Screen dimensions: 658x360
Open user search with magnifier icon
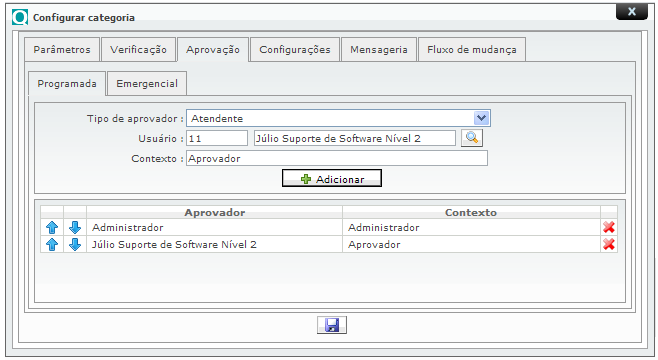[472, 138]
